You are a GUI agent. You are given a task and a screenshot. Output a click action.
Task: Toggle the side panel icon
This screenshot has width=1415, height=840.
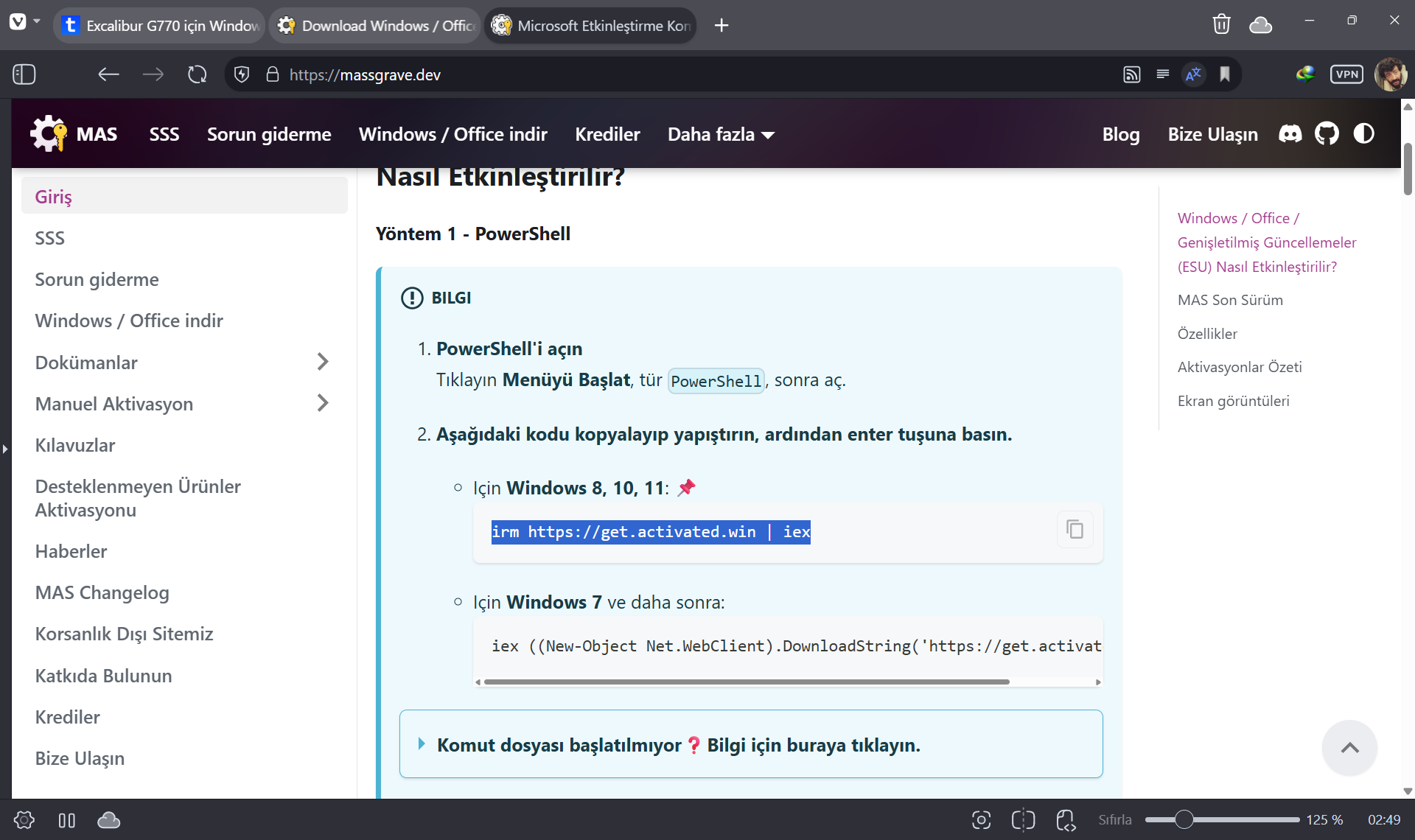24,74
